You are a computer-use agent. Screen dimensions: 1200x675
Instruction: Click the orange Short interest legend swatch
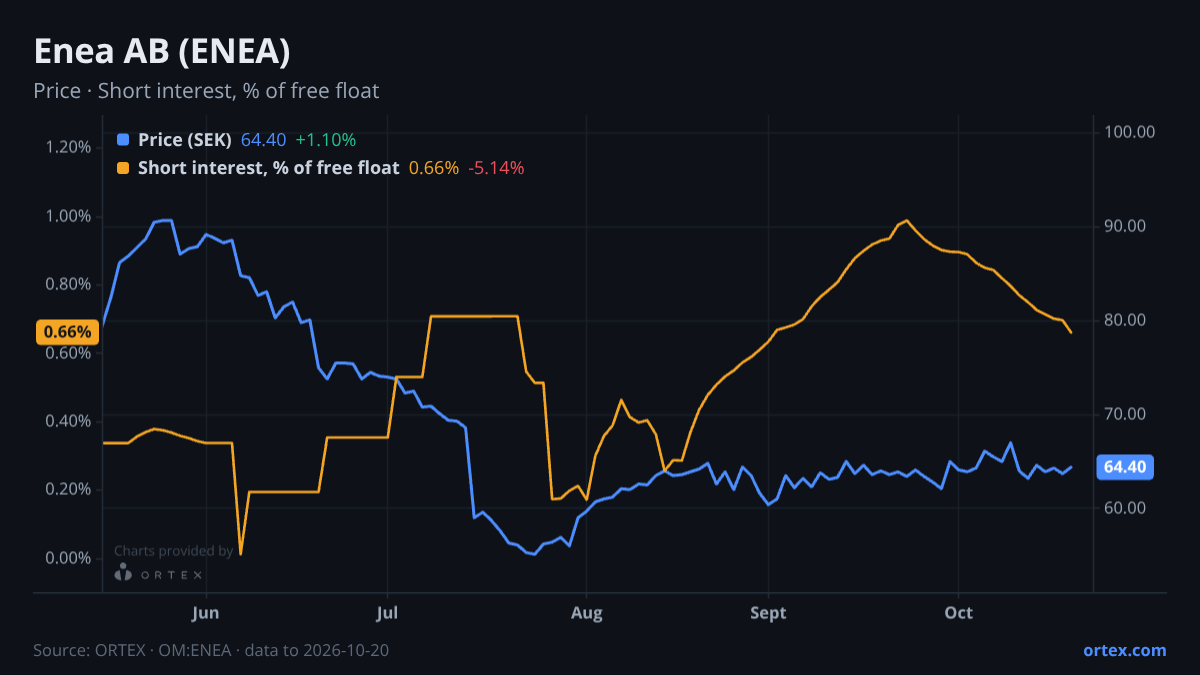(123, 168)
